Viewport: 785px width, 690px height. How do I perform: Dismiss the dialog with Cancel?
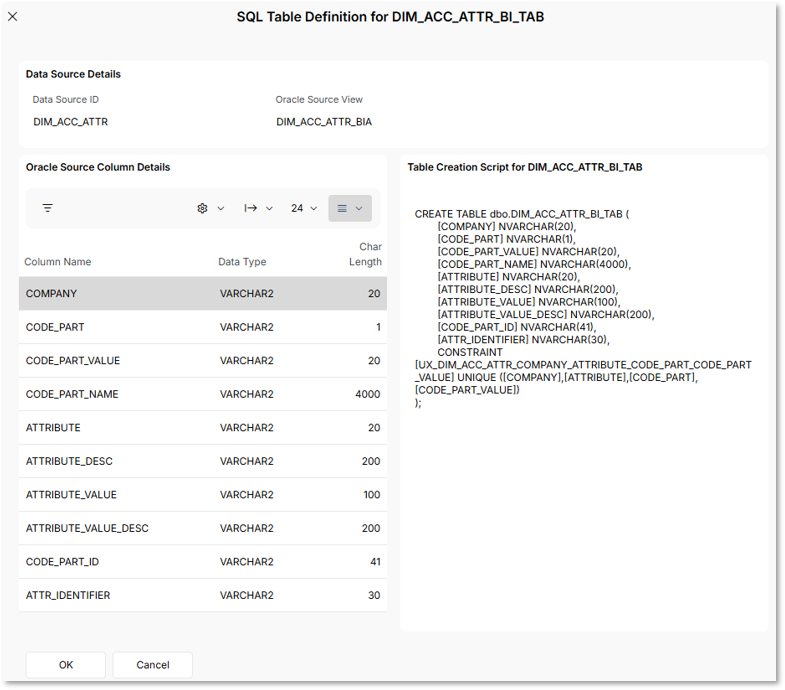(x=153, y=664)
